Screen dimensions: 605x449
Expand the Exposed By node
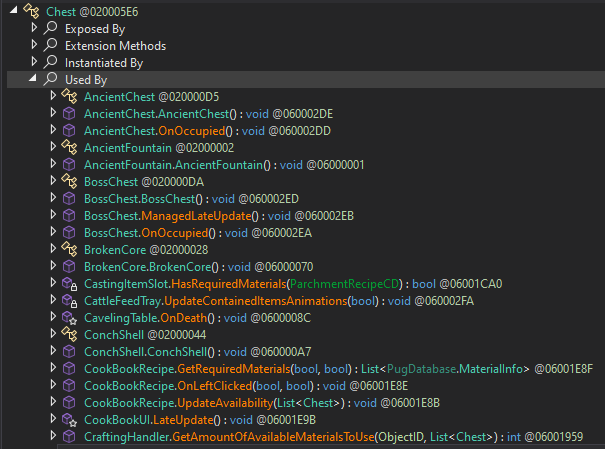pos(34,27)
